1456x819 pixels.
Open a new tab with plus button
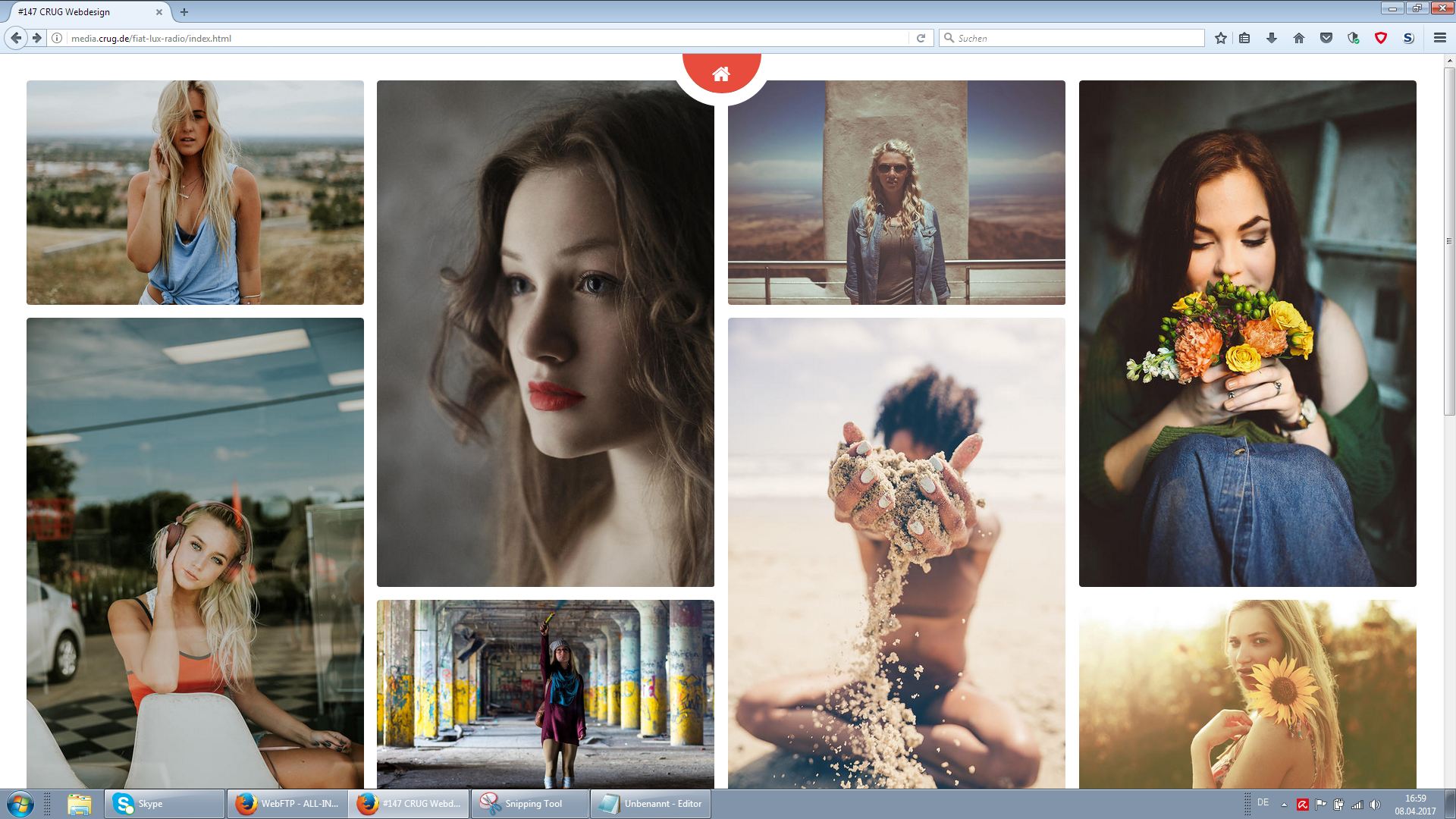coord(184,12)
